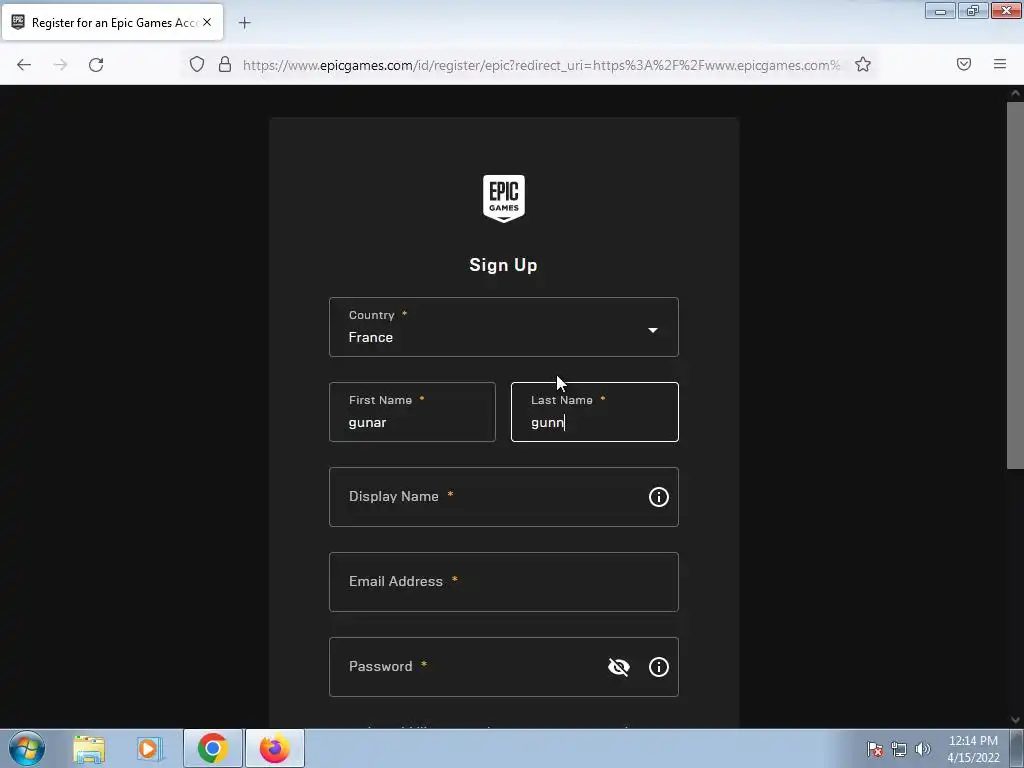
Task: Click the First Name field
Action: (x=412, y=412)
